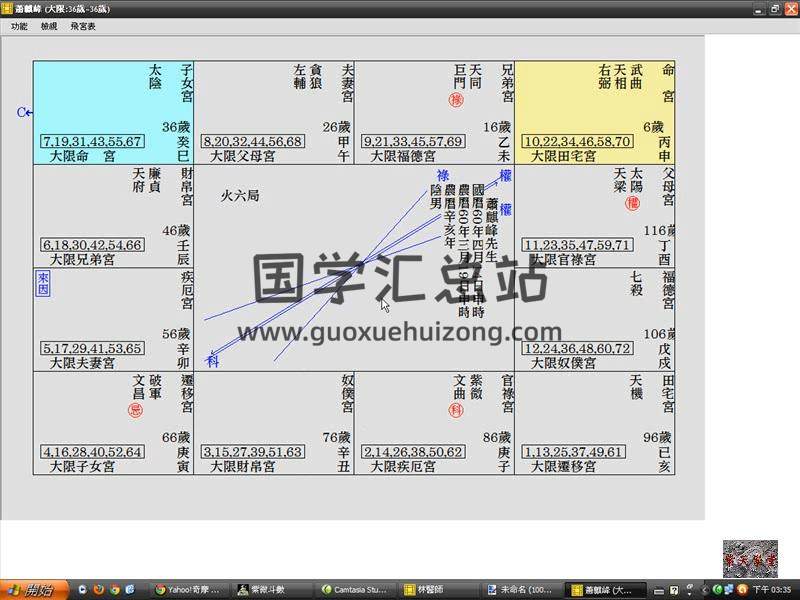Open the 檢視 menu
The image size is (800, 600).
[x=49, y=26]
